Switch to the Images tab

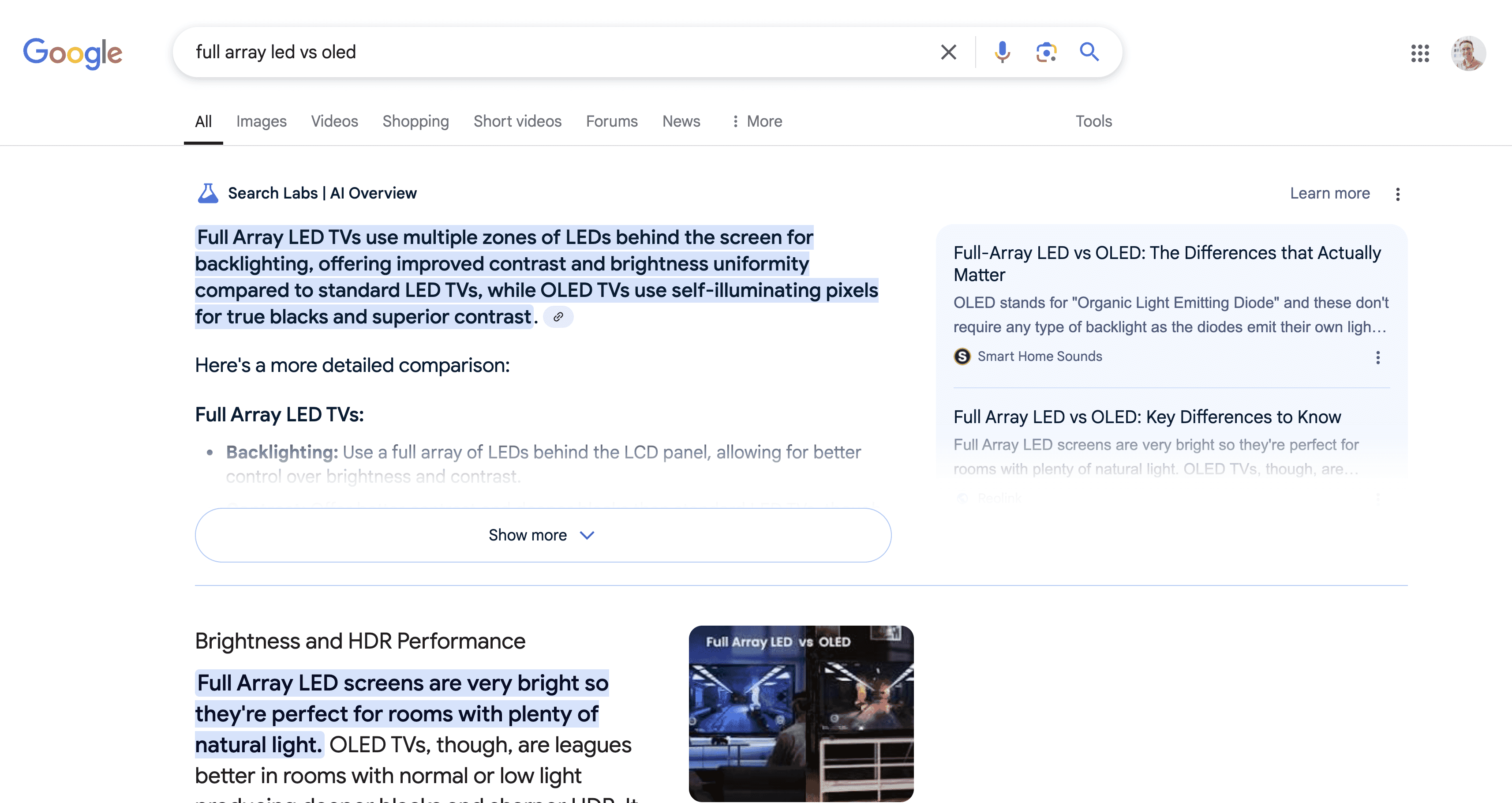click(261, 121)
